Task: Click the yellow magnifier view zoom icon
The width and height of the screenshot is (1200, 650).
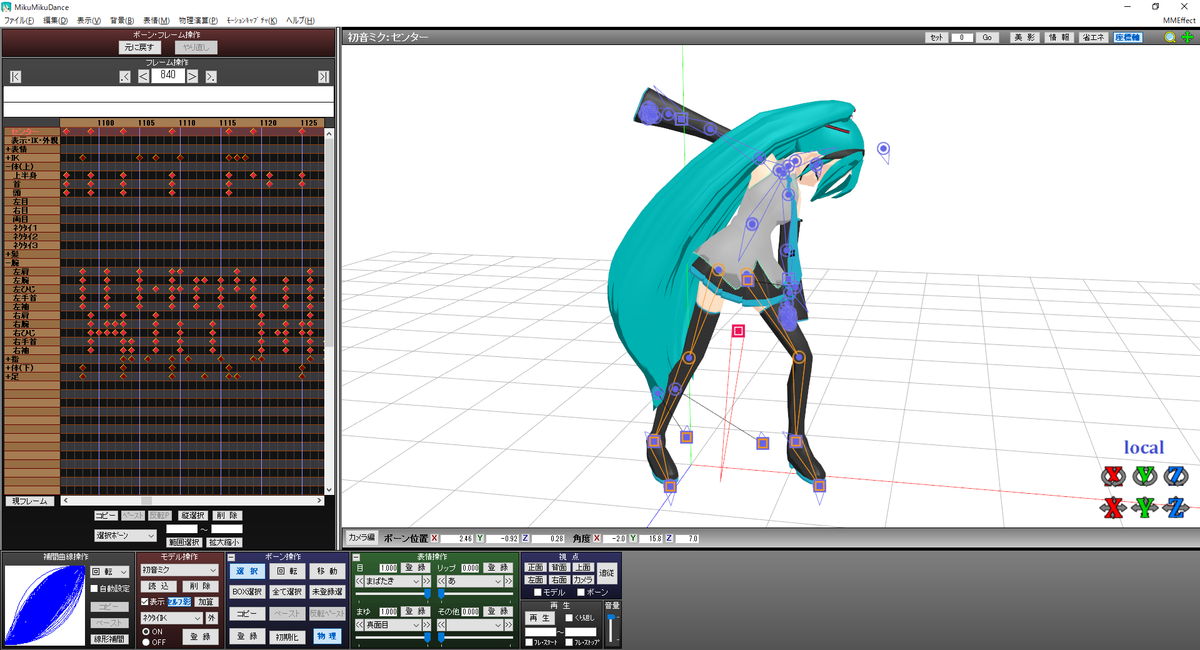Action: [x=1170, y=37]
